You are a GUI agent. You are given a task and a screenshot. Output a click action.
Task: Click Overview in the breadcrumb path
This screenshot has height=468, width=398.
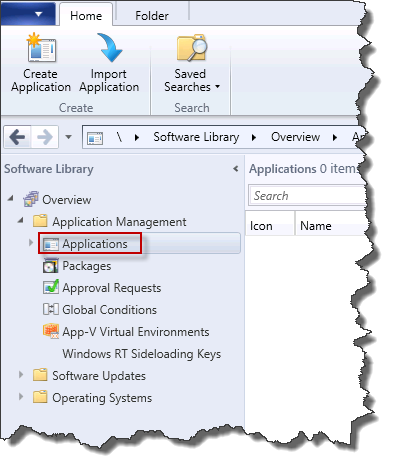(295, 137)
